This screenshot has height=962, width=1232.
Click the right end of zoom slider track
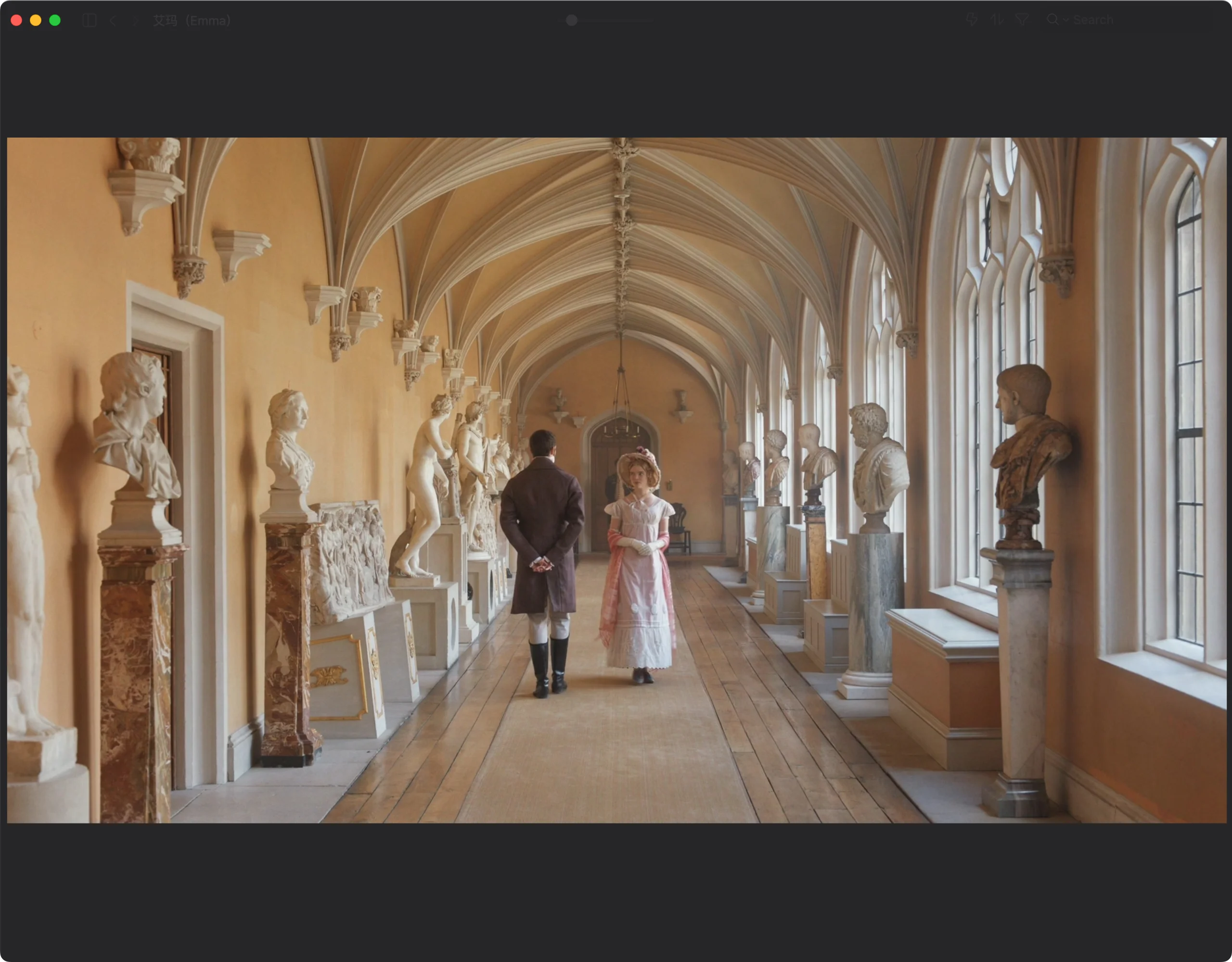point(651,21)
